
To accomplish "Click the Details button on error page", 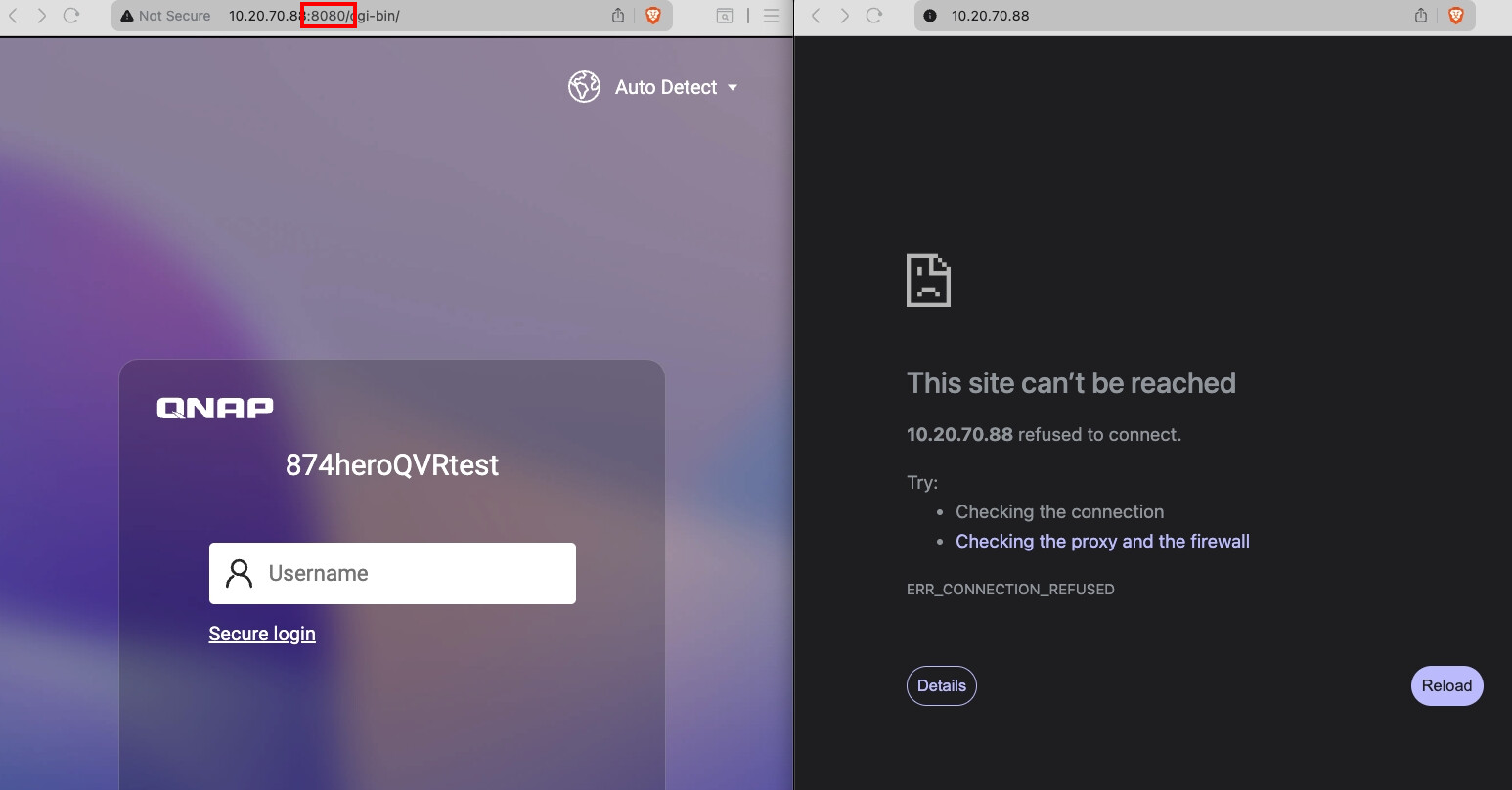I will click(941, 685).
